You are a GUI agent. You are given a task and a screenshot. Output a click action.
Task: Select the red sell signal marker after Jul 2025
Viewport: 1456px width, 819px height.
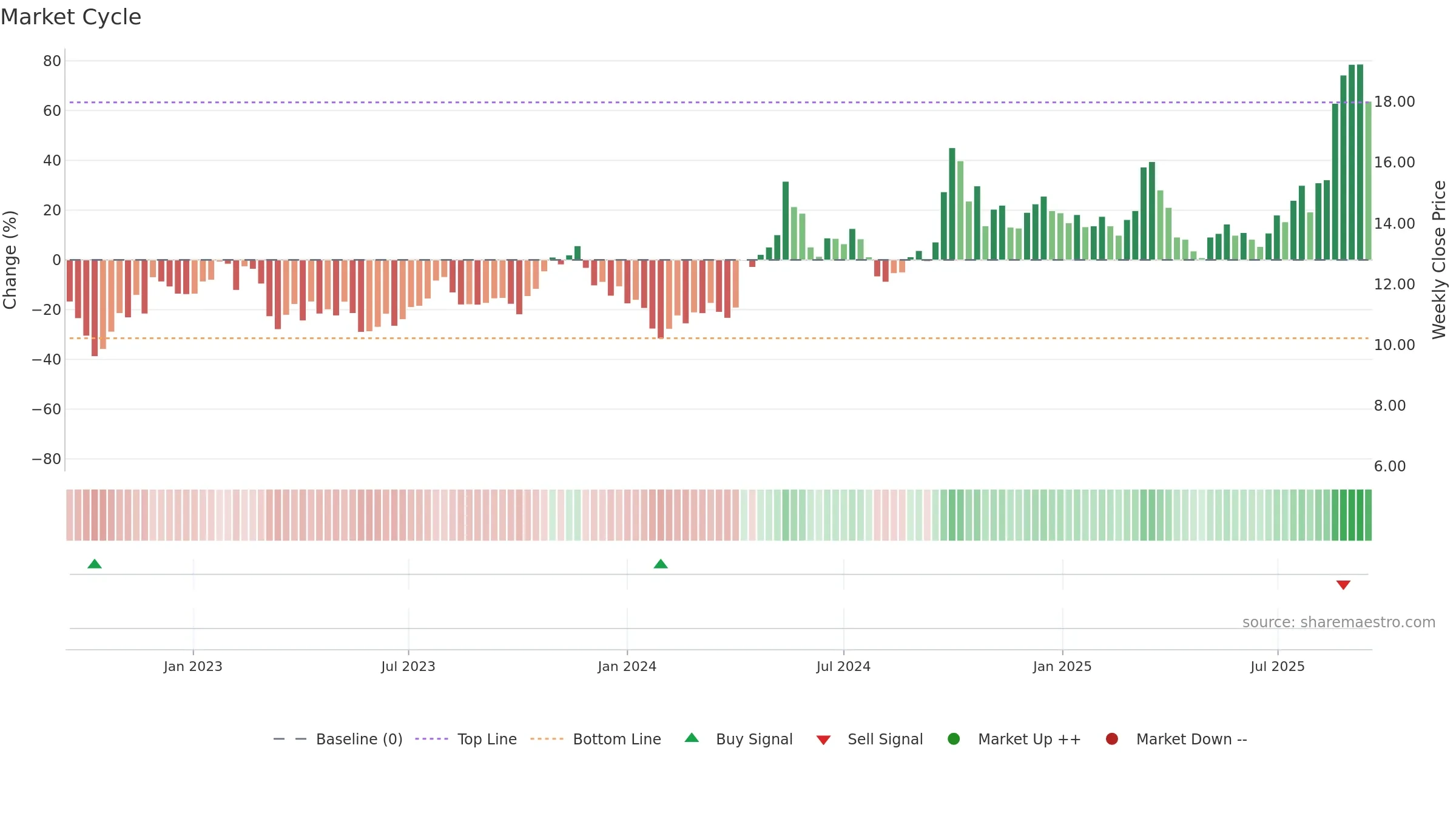coord(1343,585)
